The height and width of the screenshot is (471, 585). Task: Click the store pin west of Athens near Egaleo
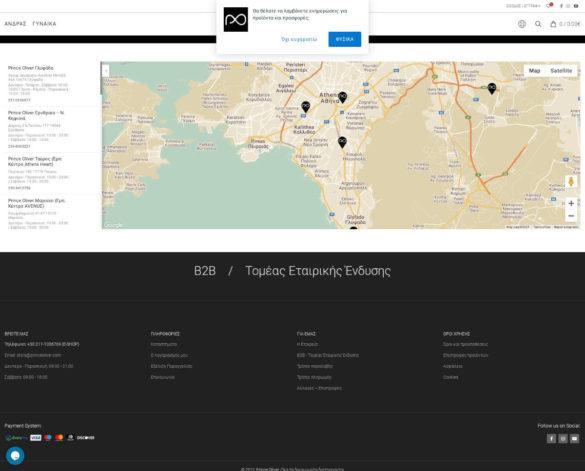[x=306, y=107]
